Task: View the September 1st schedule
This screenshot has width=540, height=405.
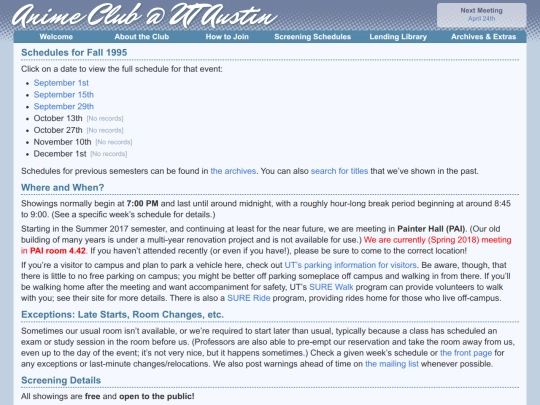Action: [61, 83]
